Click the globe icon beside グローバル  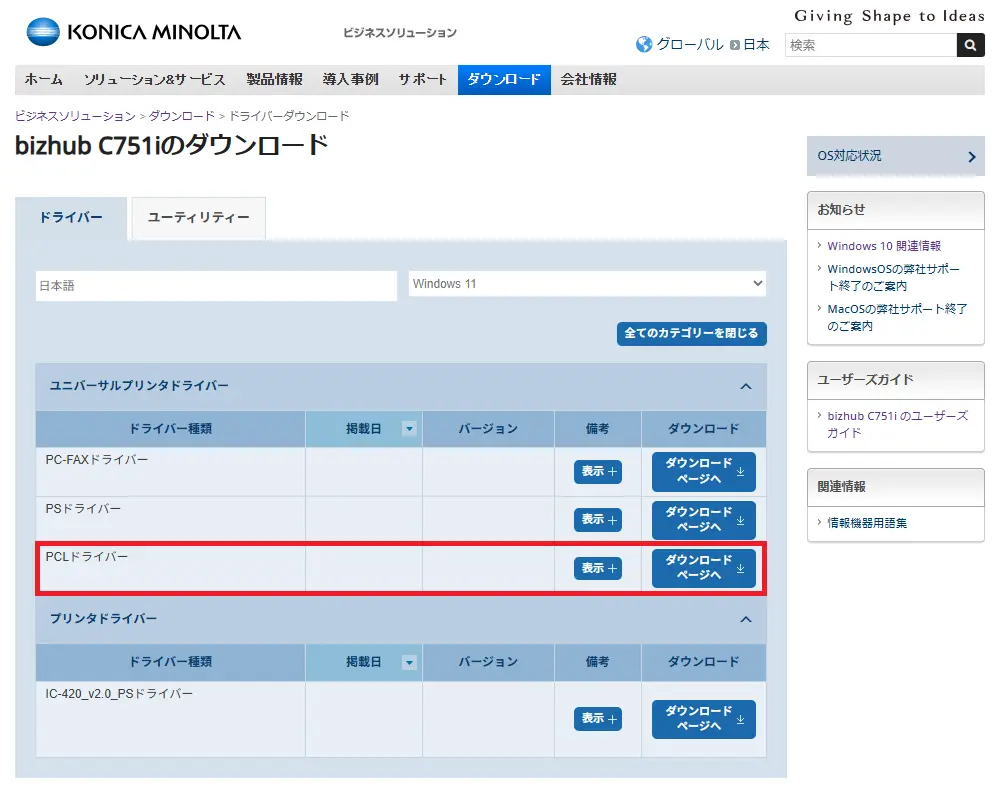(x=644, y=45)
